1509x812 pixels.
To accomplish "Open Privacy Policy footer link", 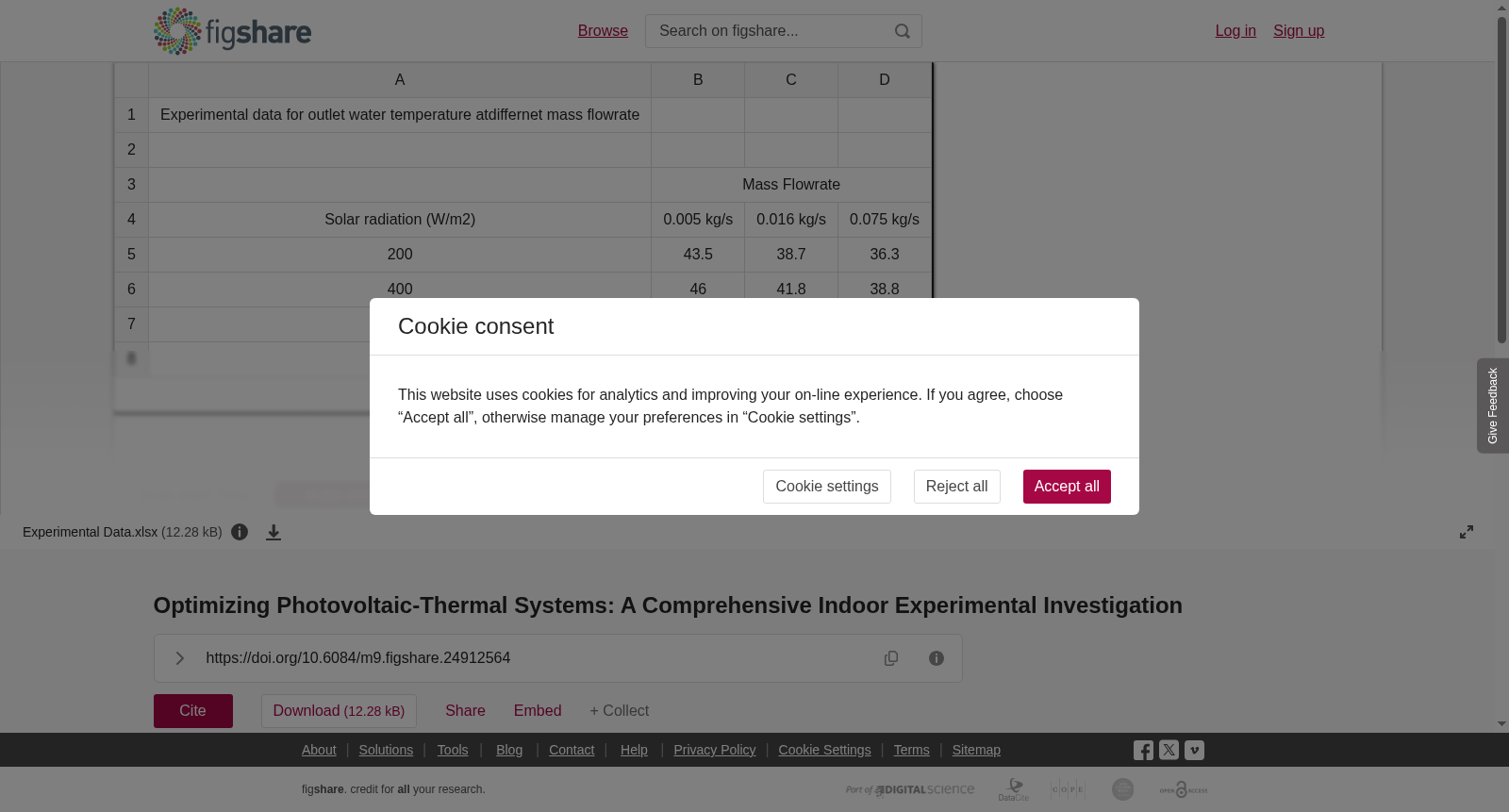I will click(x=715, y=750).
